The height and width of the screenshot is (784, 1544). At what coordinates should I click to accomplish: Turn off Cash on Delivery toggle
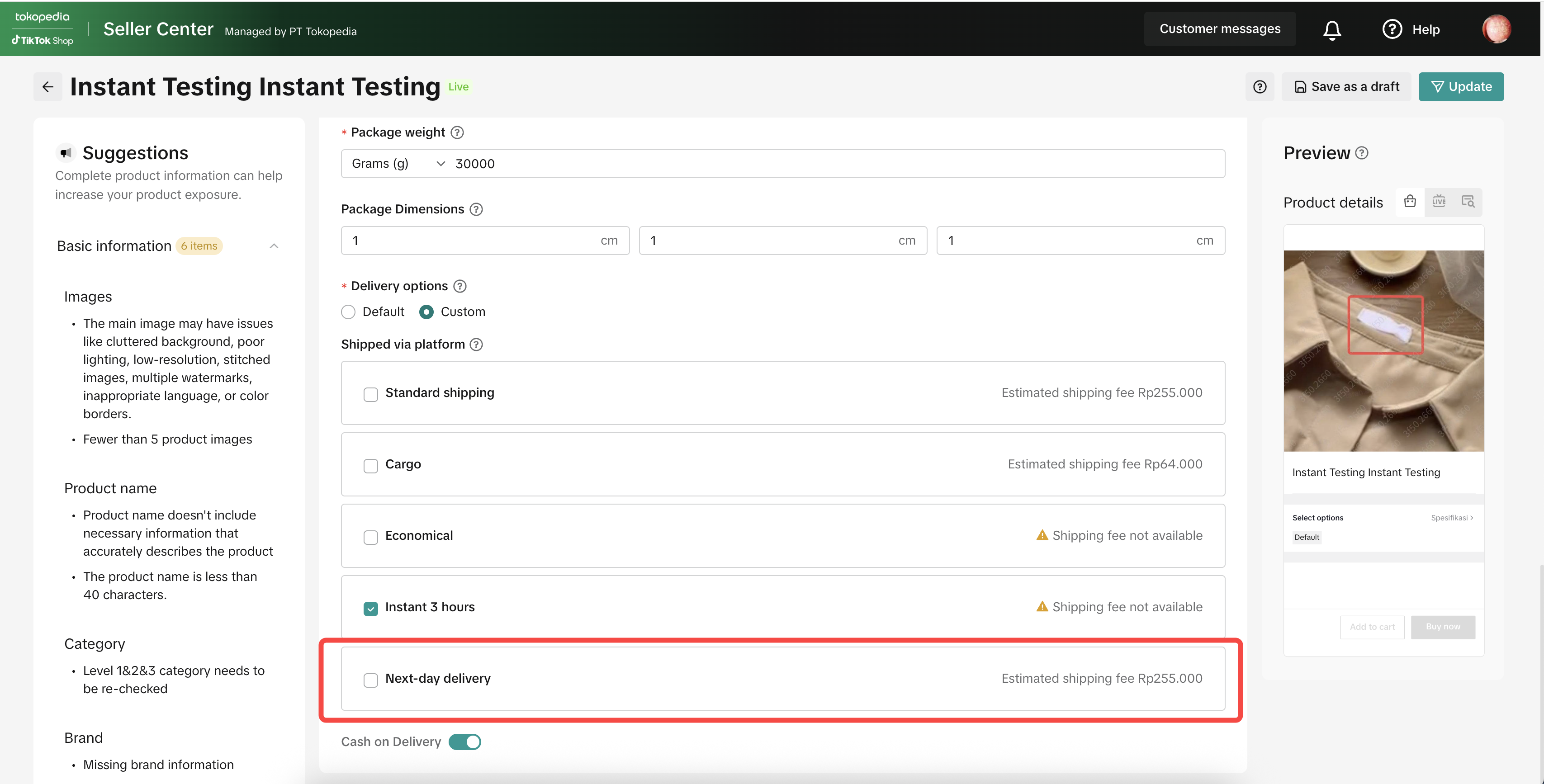(464, 742)
